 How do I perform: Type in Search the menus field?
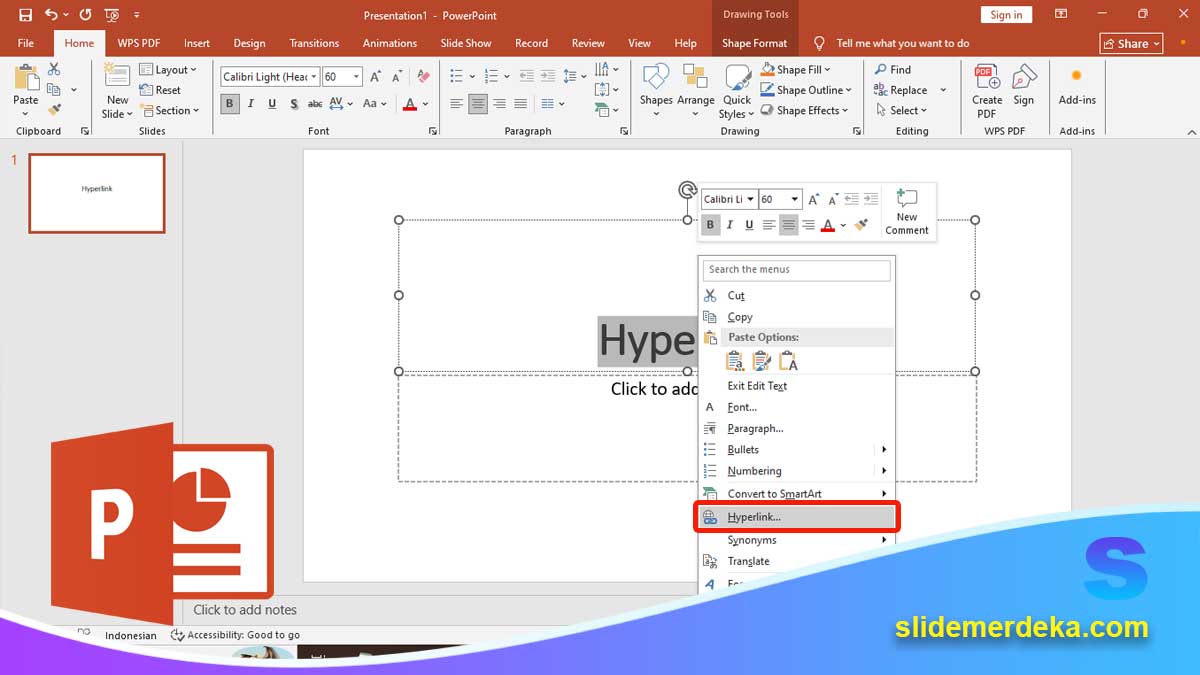[x=797, y=270]
